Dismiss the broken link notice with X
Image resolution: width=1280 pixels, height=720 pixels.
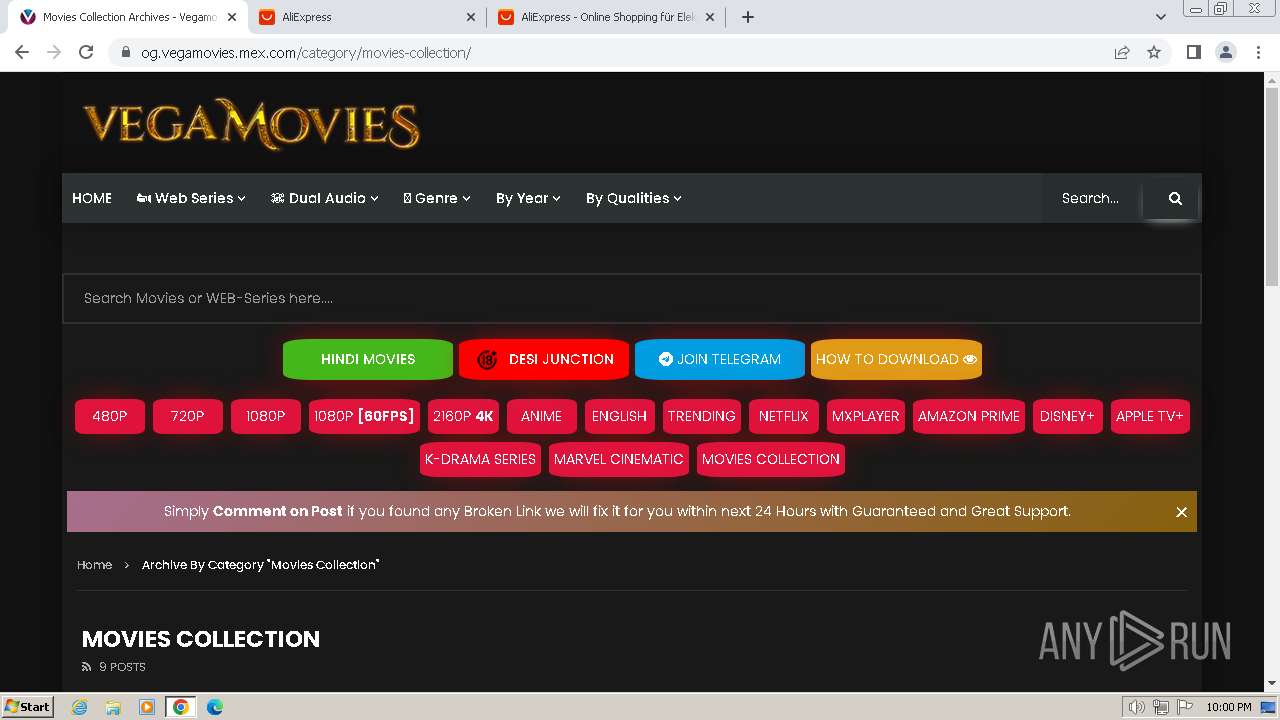1181,512
